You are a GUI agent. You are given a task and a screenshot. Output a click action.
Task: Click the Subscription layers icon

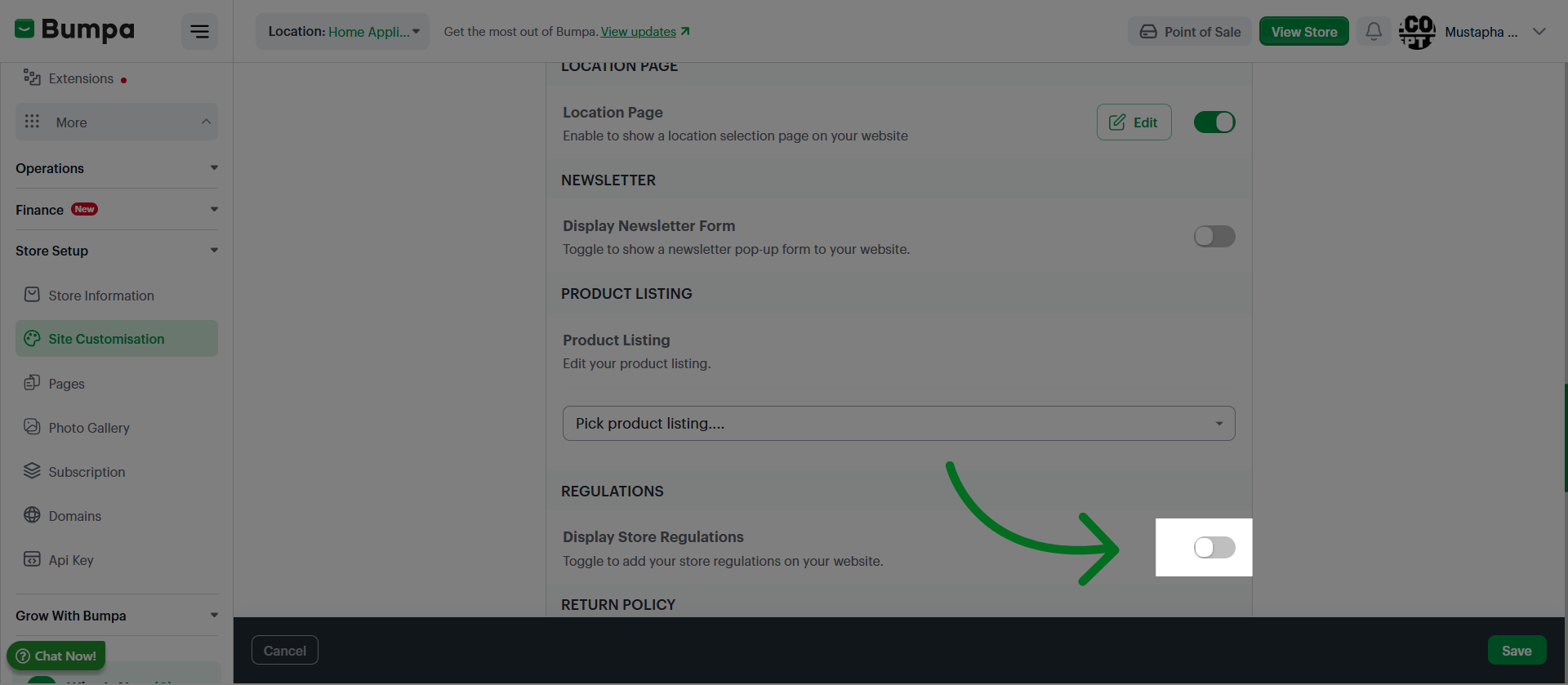32,471
